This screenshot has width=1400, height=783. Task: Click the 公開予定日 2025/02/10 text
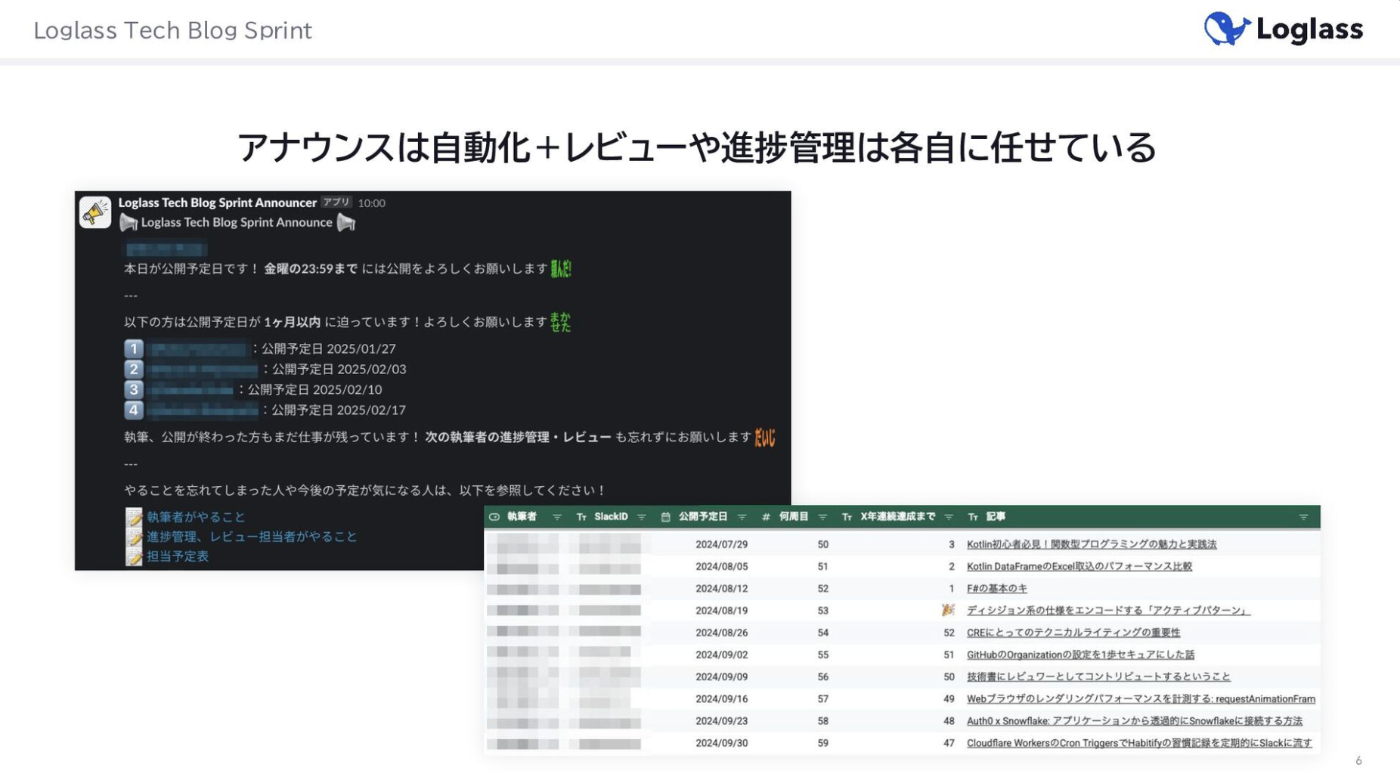(315, 390)
